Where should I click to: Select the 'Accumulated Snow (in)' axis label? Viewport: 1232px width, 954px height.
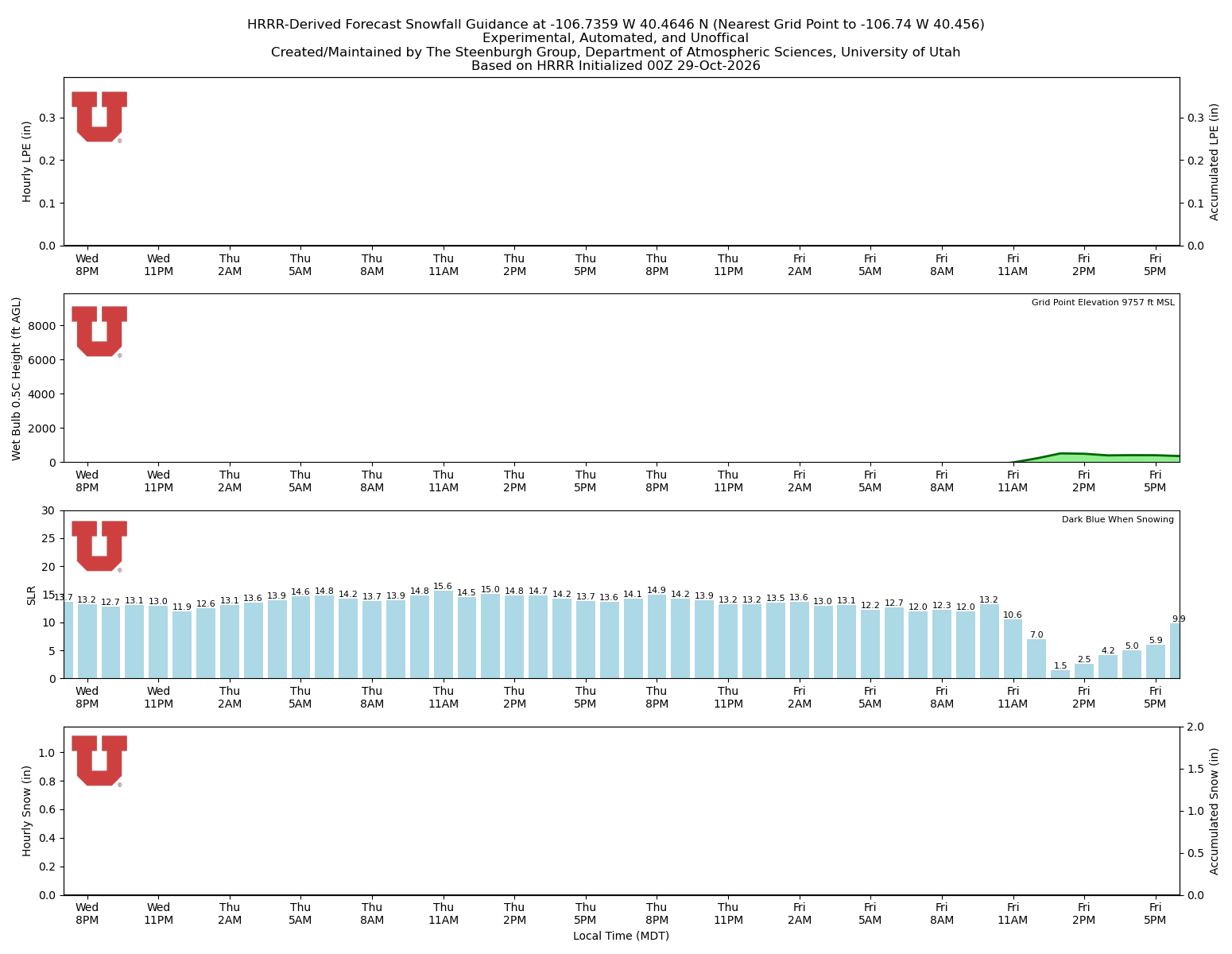click(x=1215, y=811)
